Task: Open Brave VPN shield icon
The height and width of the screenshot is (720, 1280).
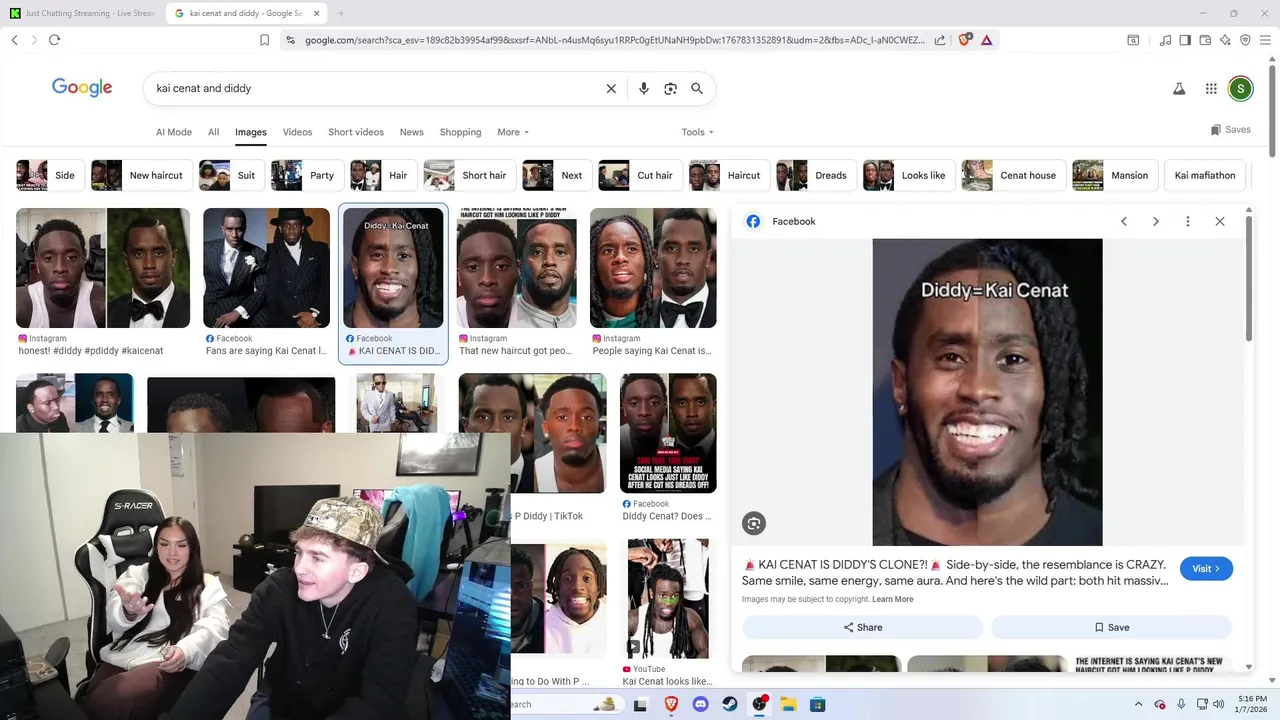Action: tap(1245, 40)
